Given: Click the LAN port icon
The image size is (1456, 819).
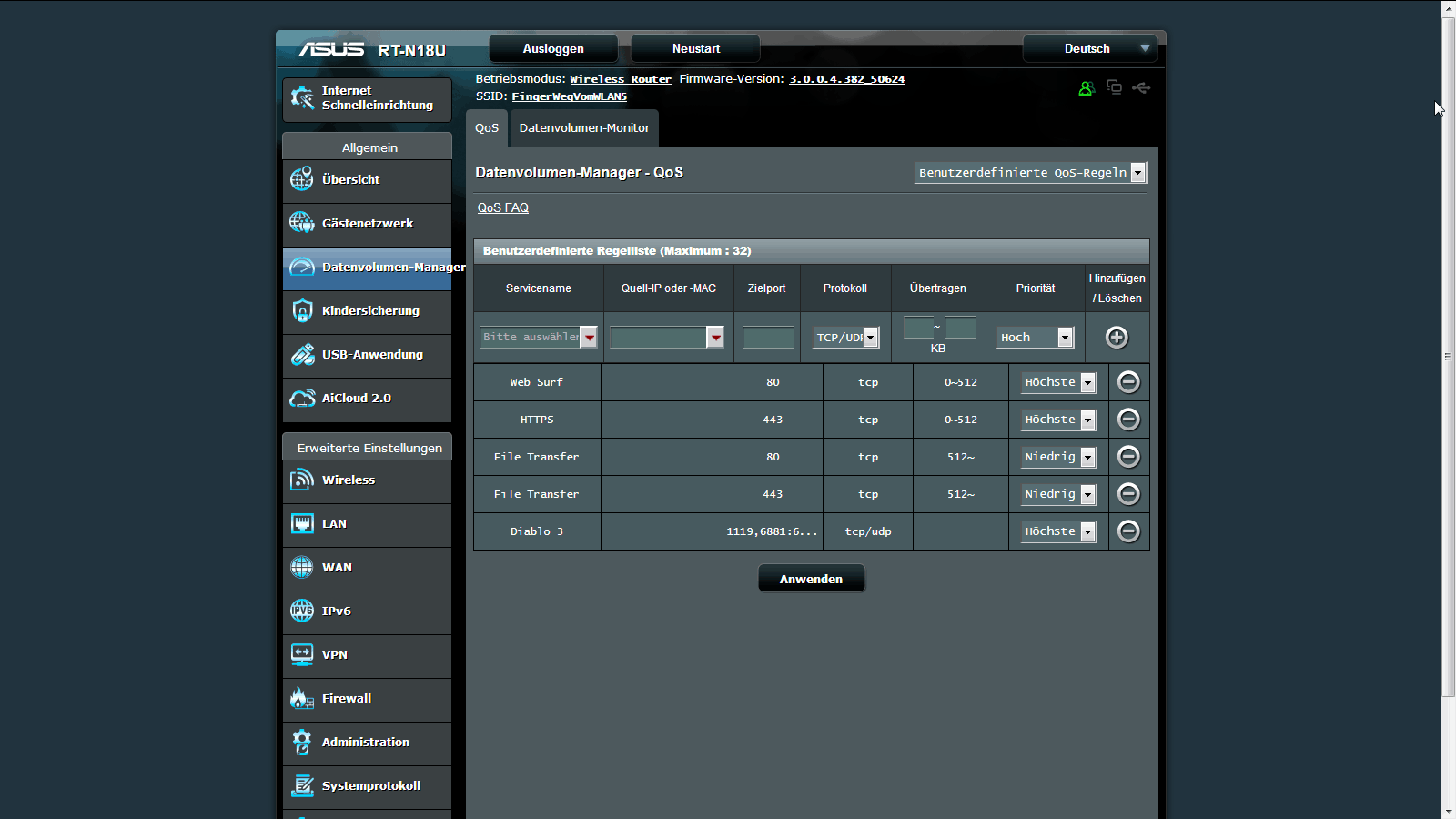Looking at the screenshot, I should (302, 523).
